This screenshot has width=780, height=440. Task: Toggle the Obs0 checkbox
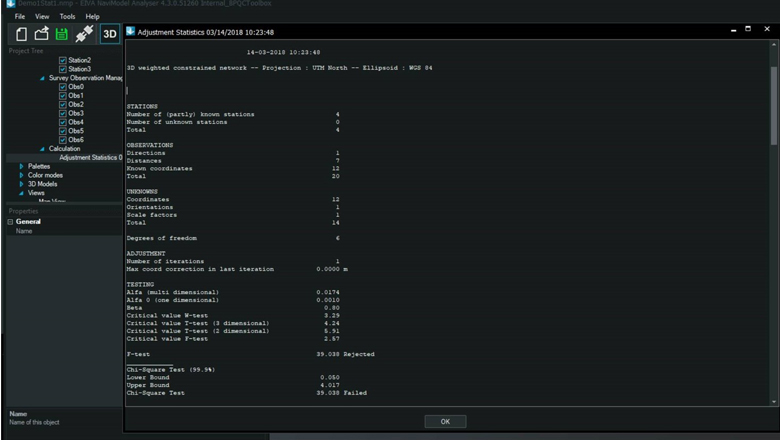[x=63, y=87]
